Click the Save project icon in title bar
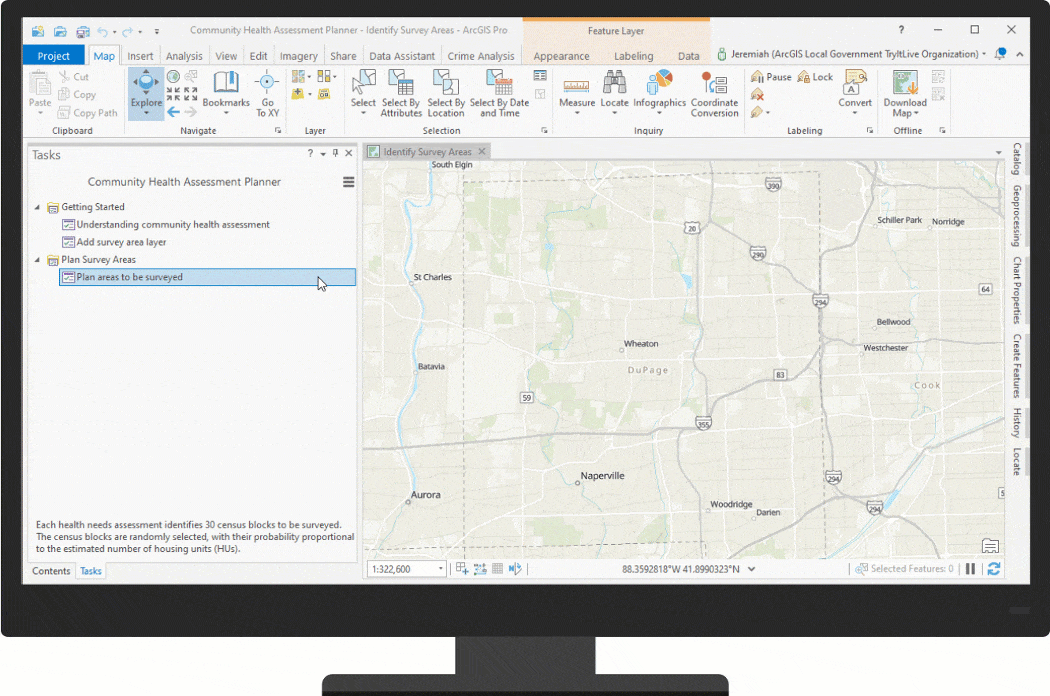Image resolution: width=1050 pixels, height=696 pixels. pos(82,31)
